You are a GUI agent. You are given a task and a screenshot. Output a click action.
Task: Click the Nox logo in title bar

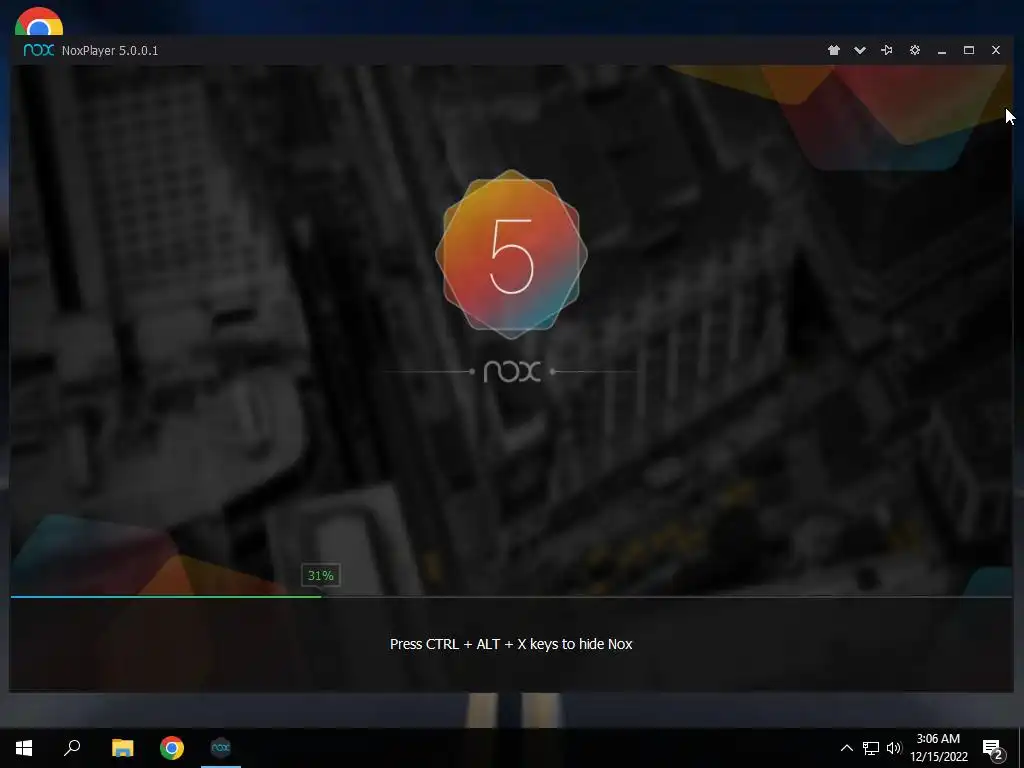click(x=39, y=50)
